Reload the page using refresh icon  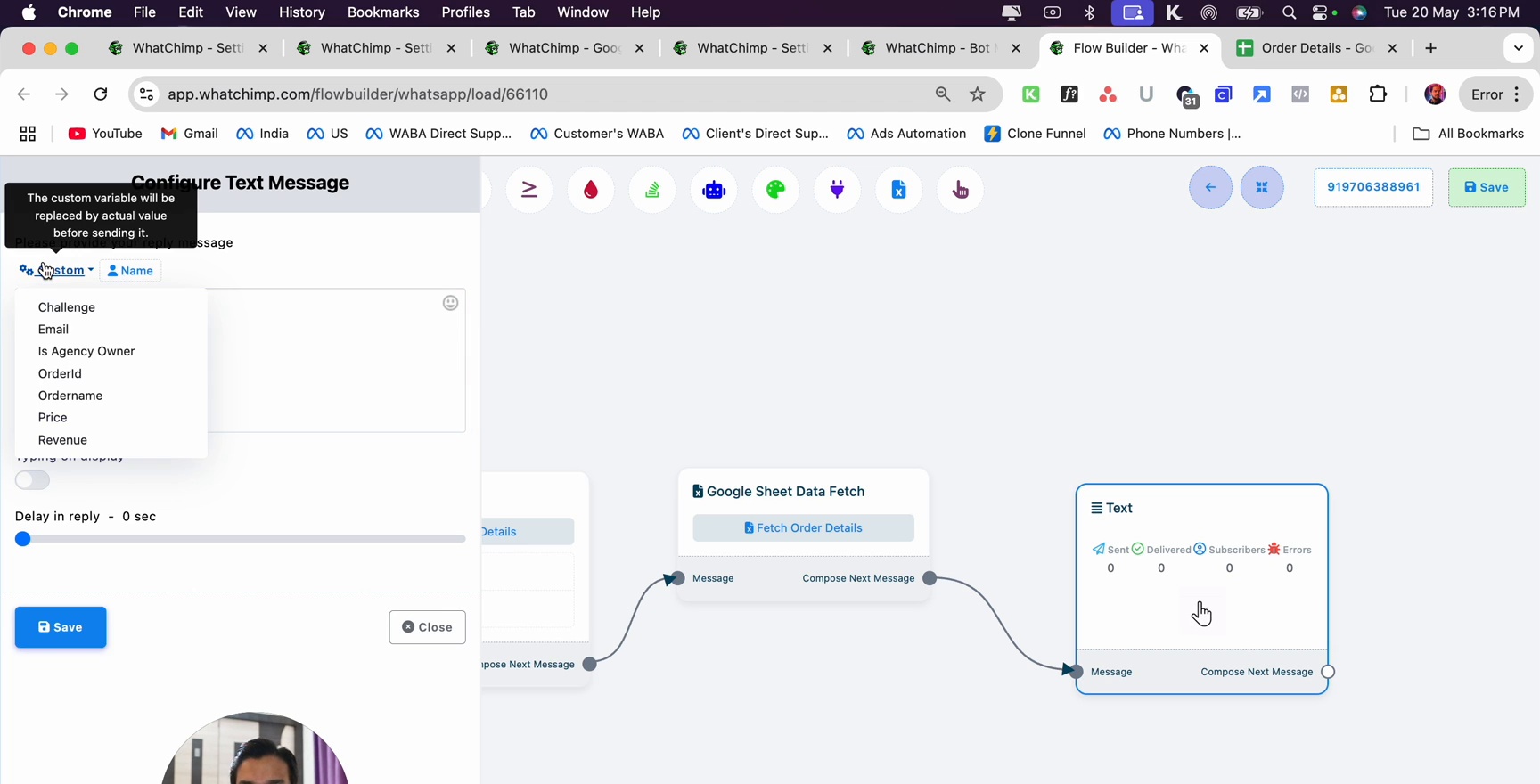click(x=101, y=94)
